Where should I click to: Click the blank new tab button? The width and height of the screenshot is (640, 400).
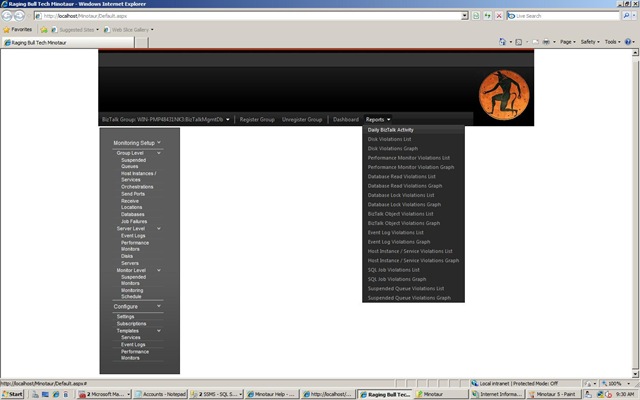141,42
